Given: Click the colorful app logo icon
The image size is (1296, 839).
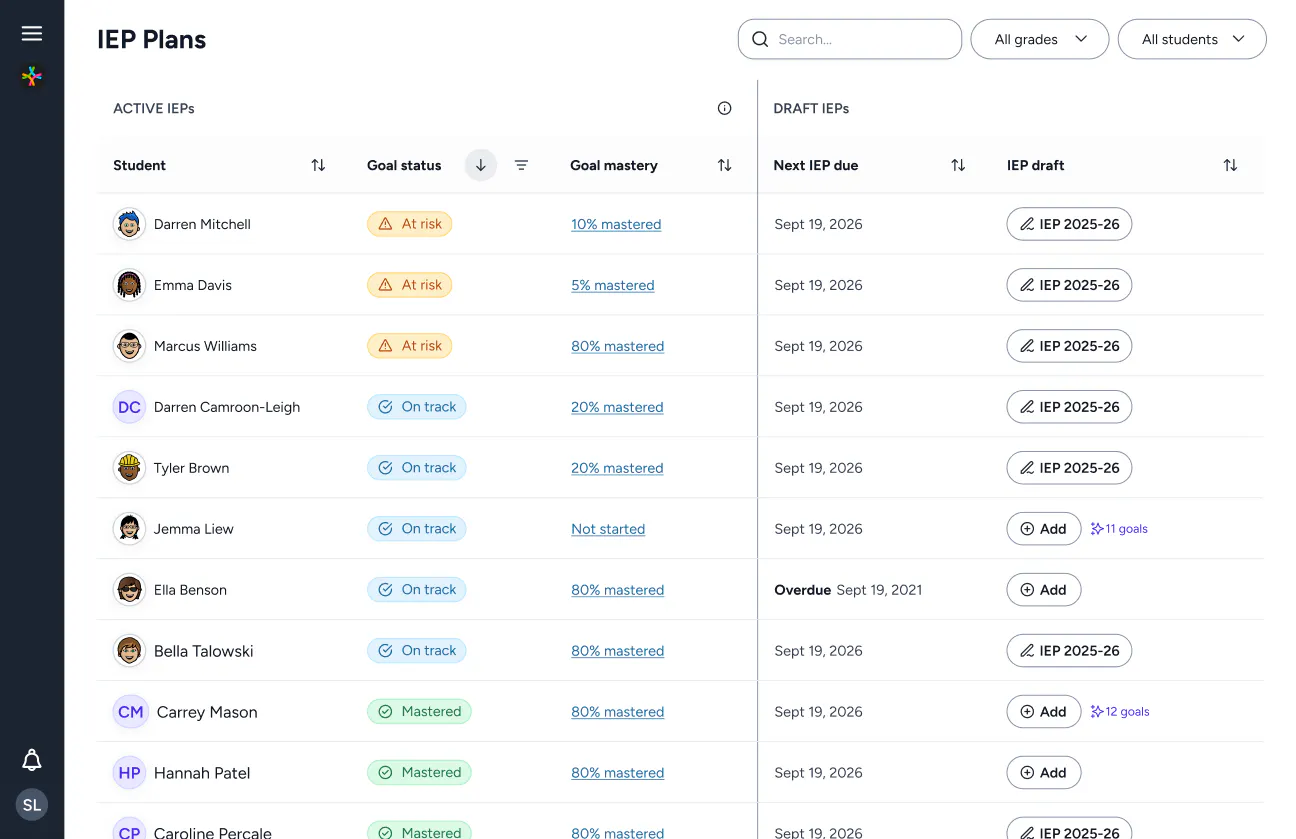Looking at the screenshot, I should pyautogui.click(x=32, y=76).
